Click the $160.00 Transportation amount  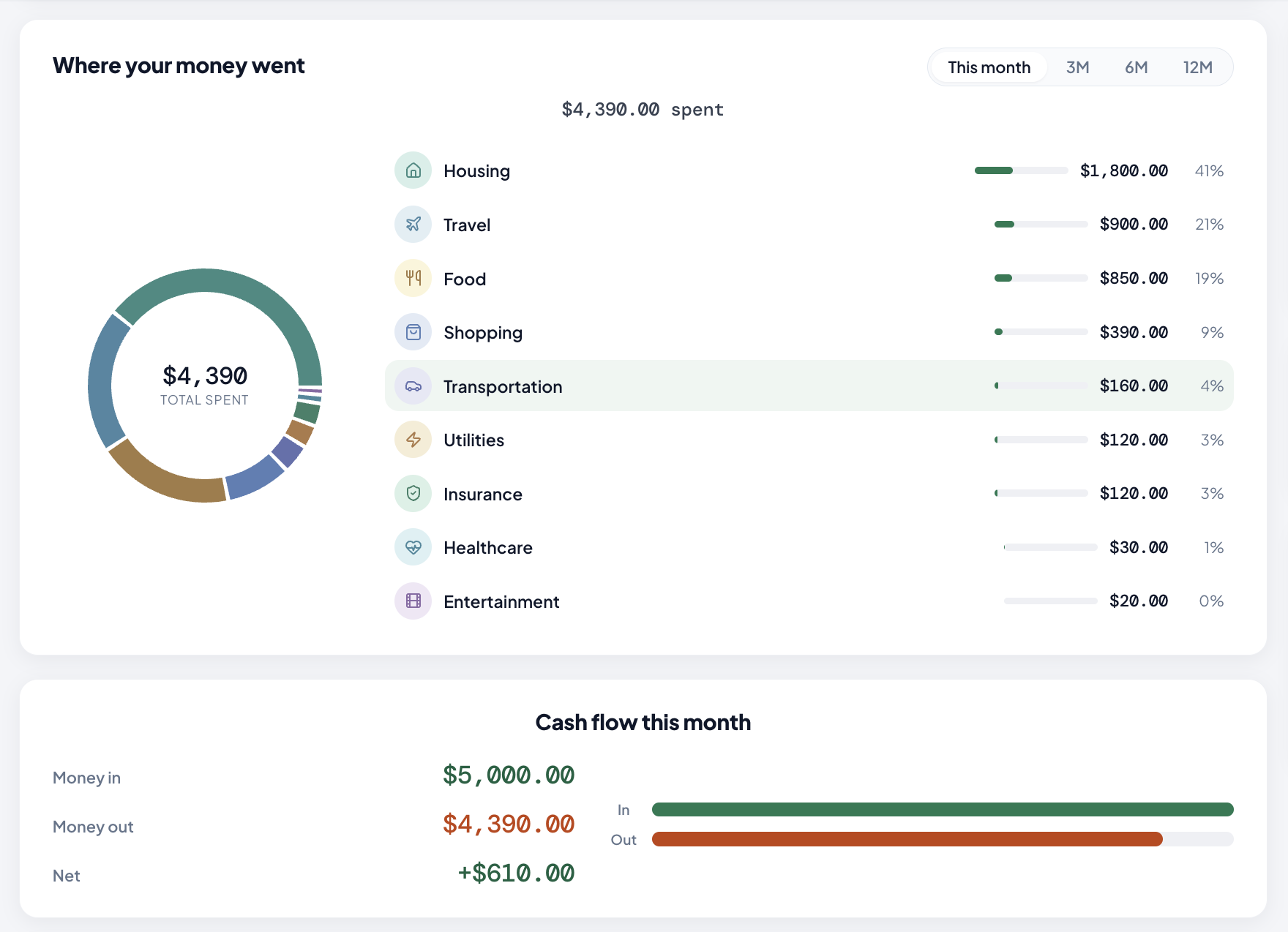pyautogui.click(x=1134, y=386)
